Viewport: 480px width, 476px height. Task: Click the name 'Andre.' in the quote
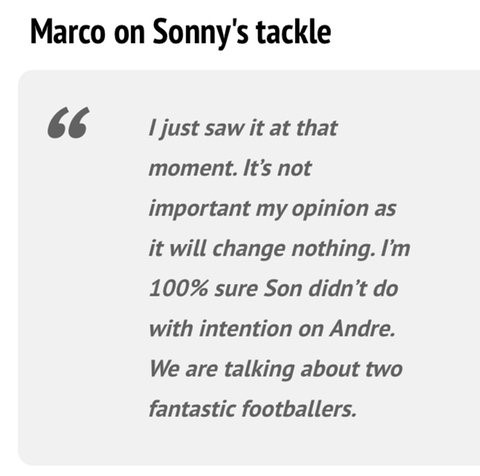[362, 329]
